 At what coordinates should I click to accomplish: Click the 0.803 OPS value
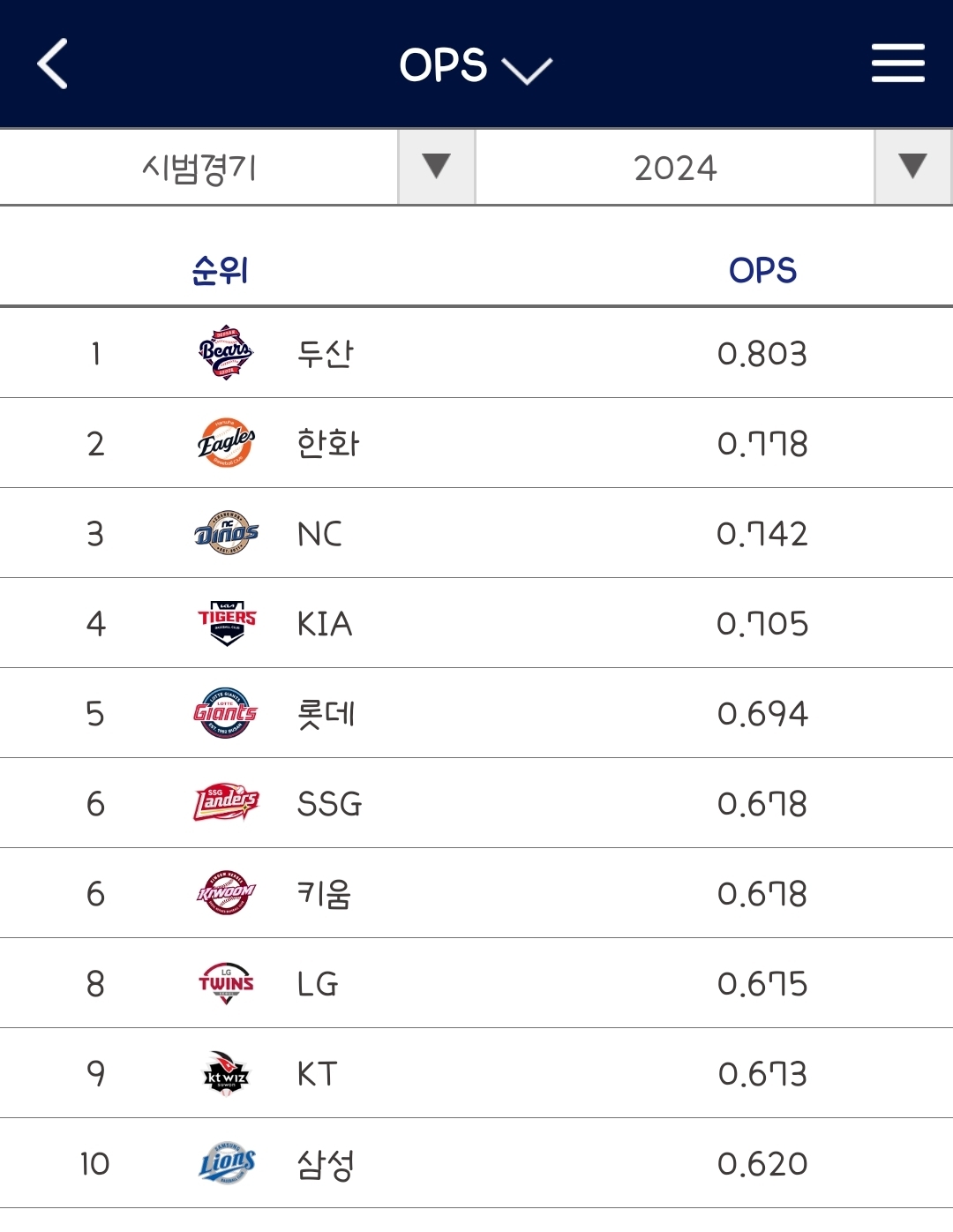762,354
